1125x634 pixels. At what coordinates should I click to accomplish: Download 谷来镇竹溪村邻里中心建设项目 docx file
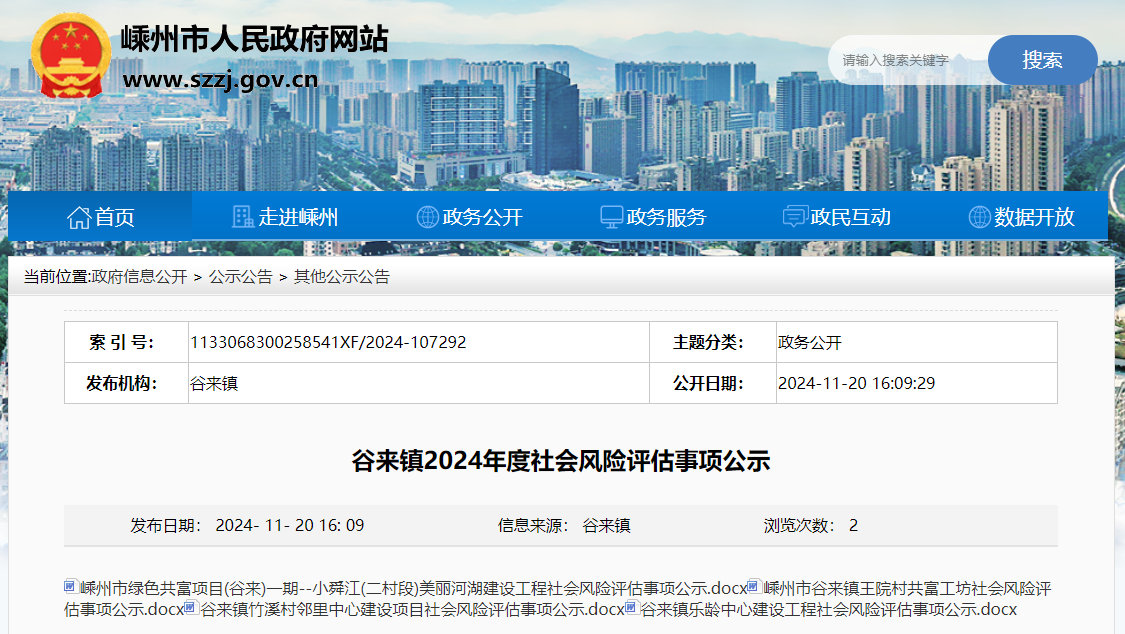coord(412,609)
